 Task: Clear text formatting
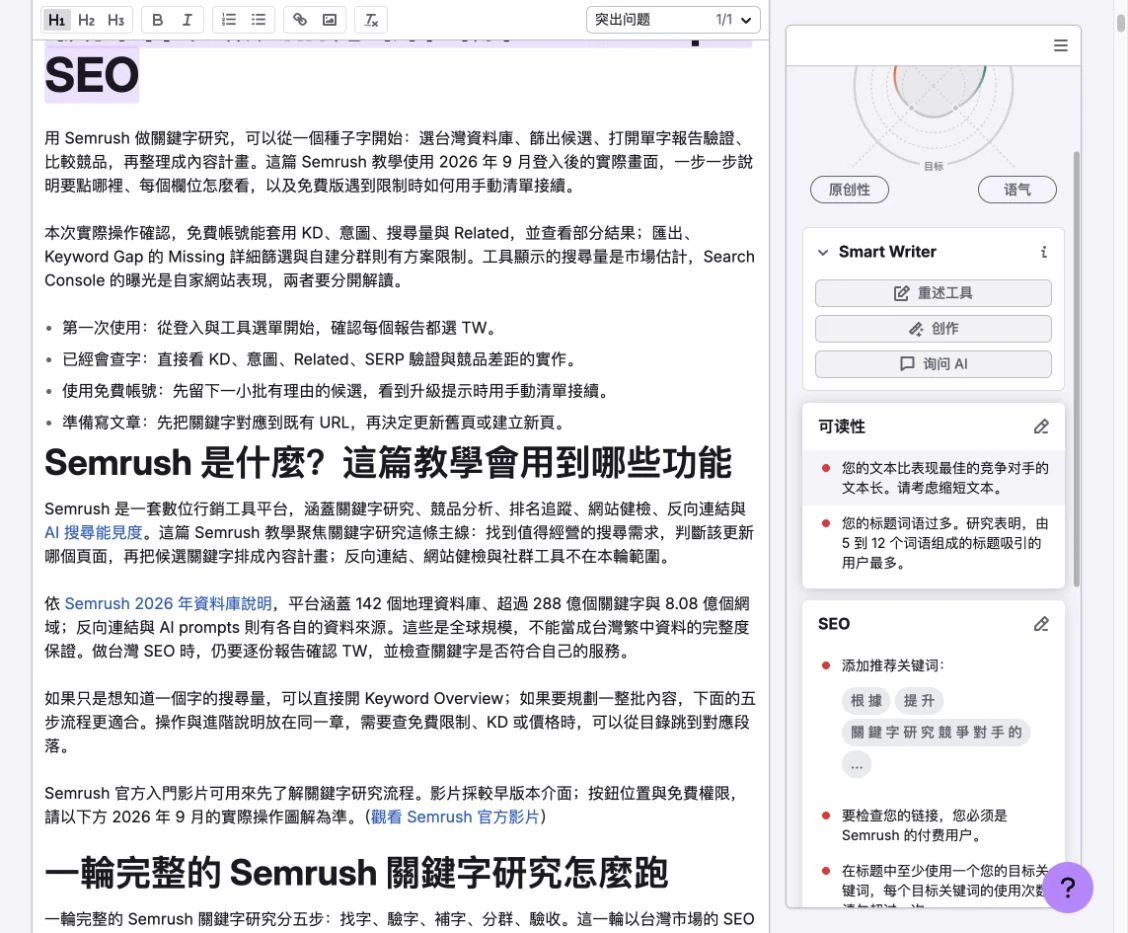[371, 20]
